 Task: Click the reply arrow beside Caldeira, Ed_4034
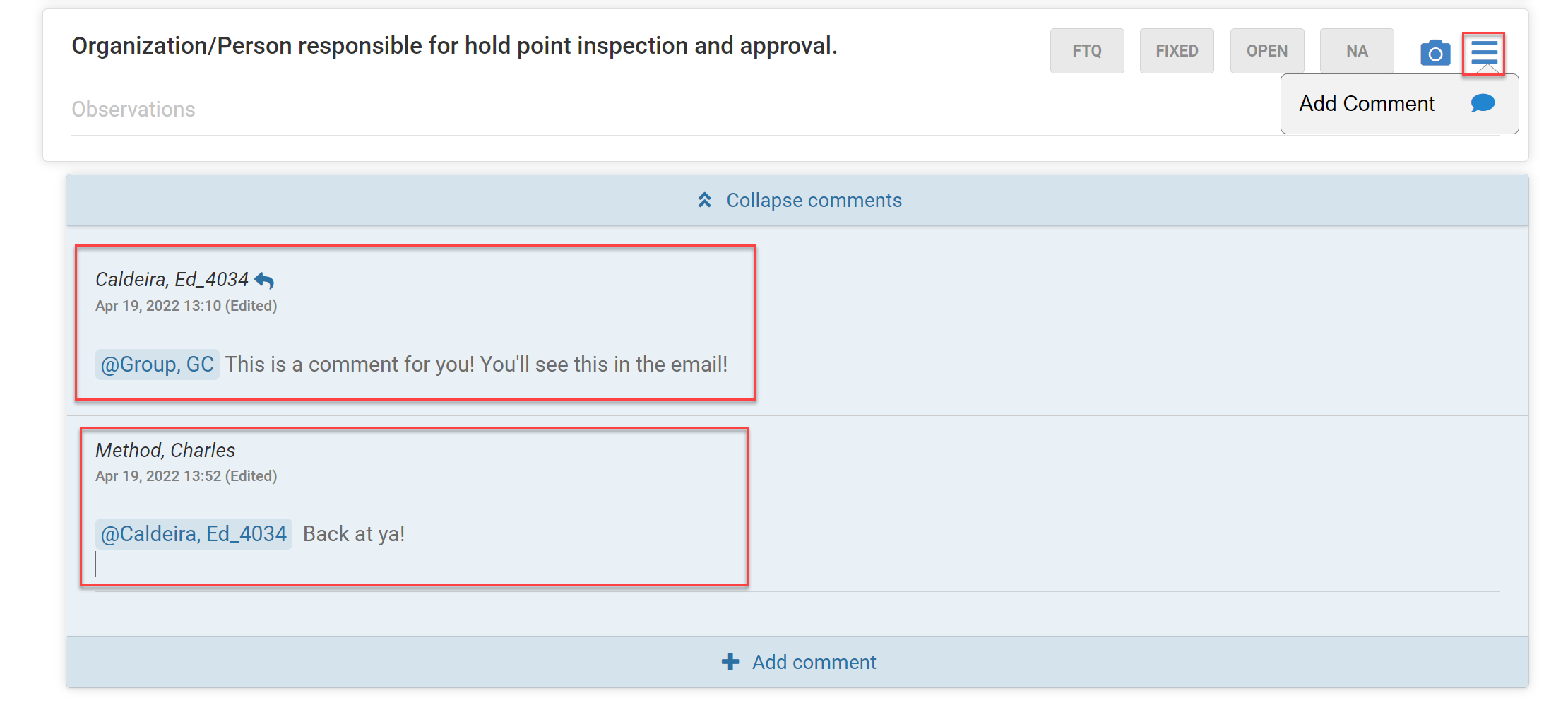[264, 280]
